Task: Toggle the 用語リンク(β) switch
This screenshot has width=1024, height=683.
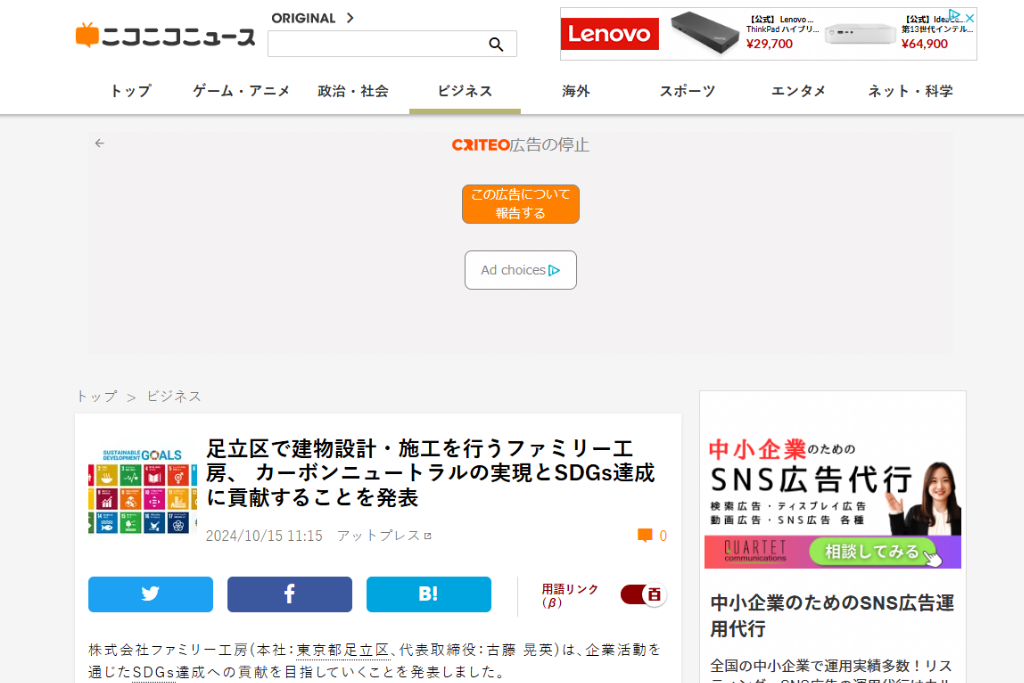Action: click(643, 595)
